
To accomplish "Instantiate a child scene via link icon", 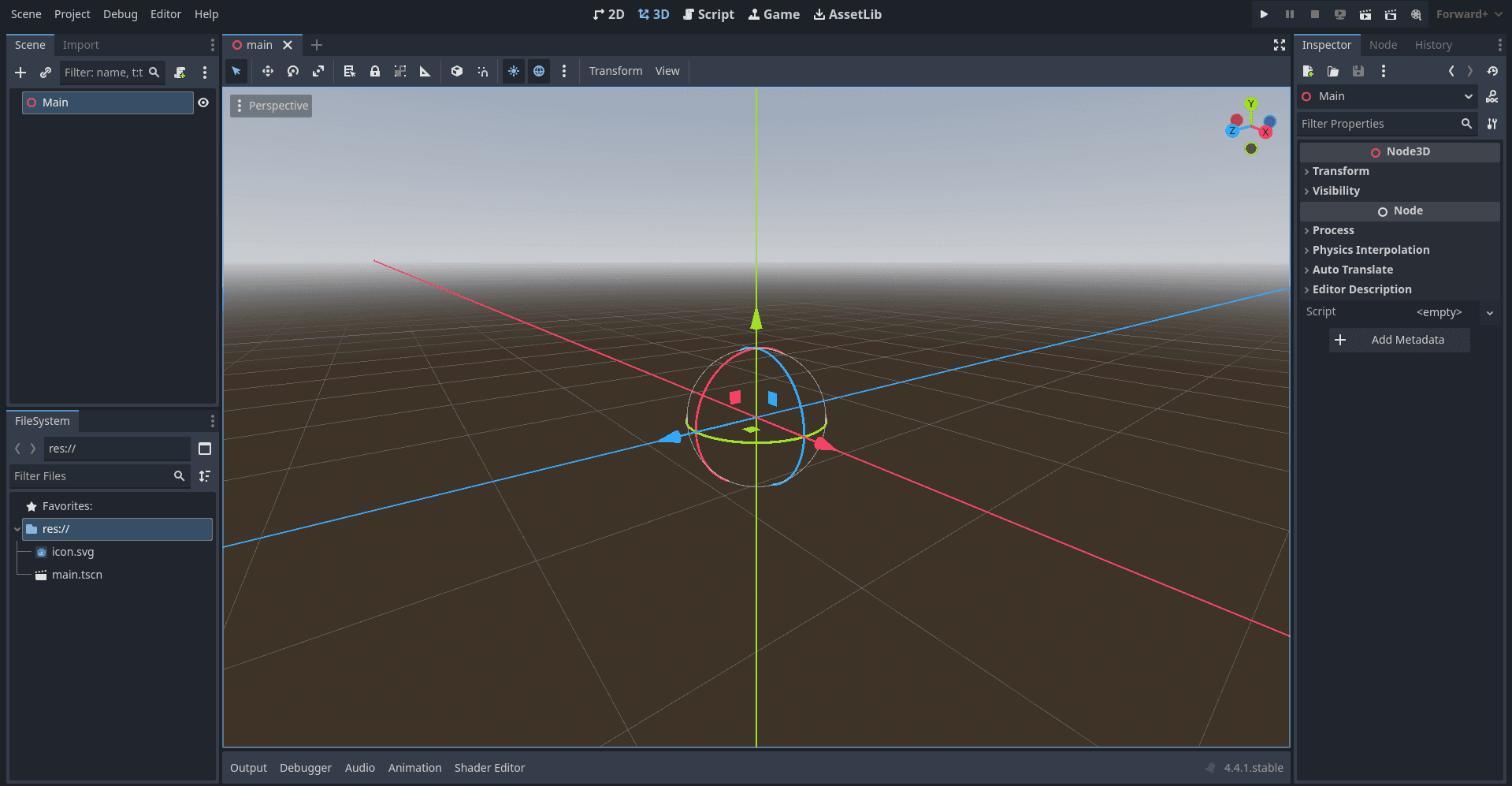I will (46, 73).
